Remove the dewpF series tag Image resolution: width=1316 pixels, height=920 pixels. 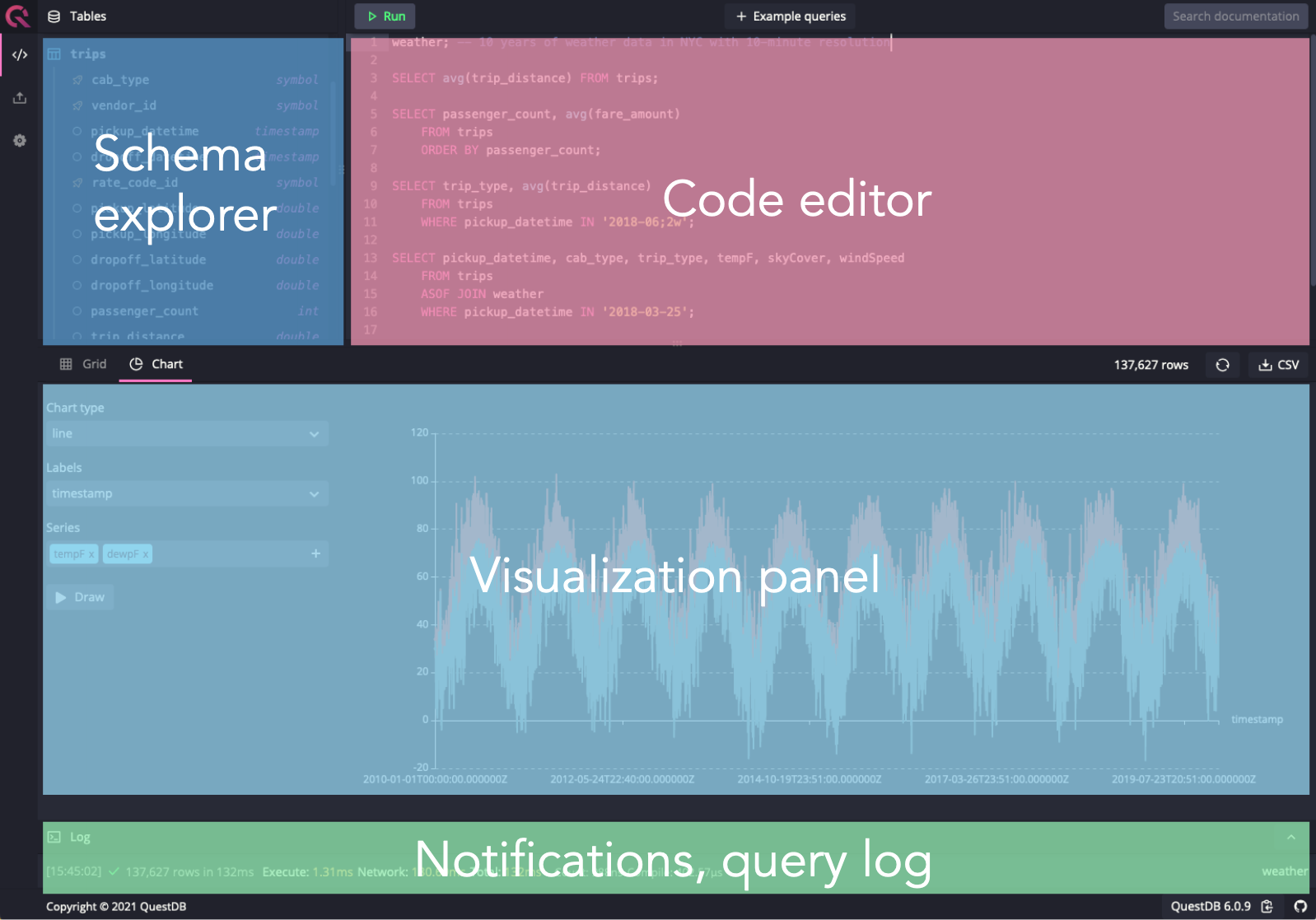146,554
